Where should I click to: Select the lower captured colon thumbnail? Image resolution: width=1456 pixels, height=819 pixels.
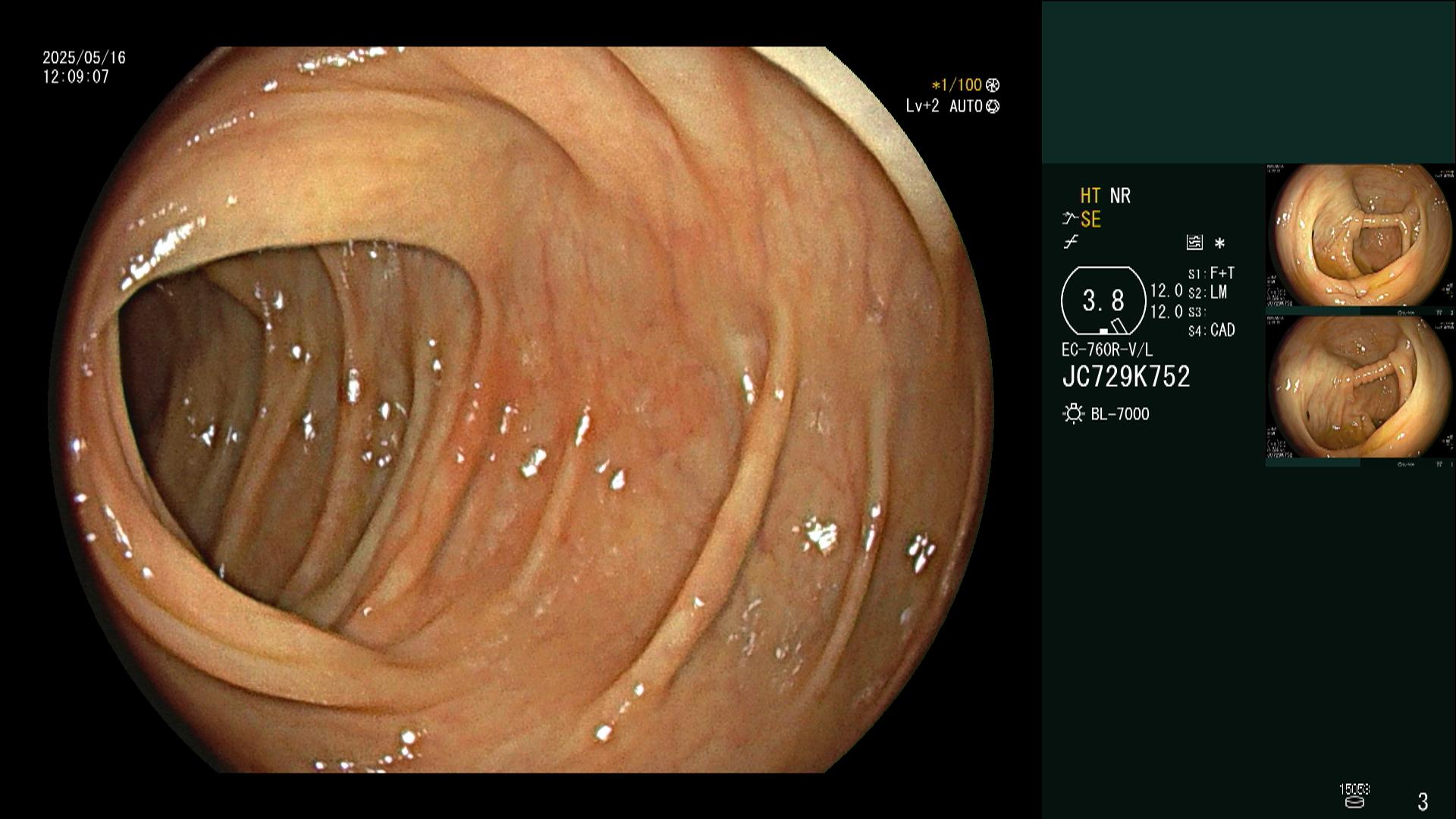[1360, 387]
